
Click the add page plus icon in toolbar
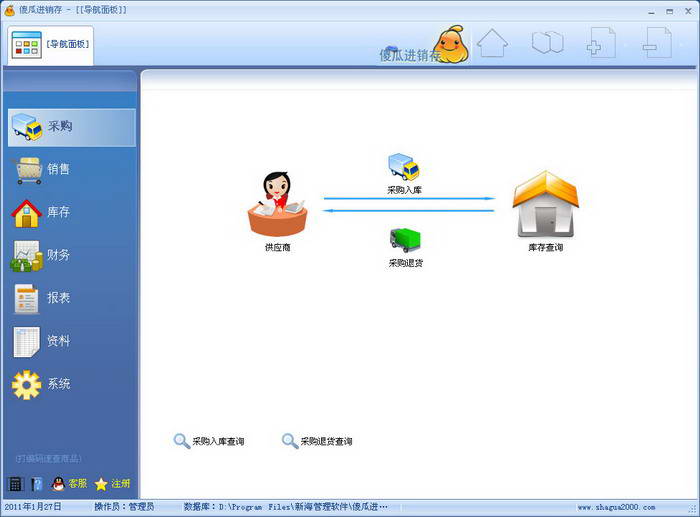[x=601, y=43]
